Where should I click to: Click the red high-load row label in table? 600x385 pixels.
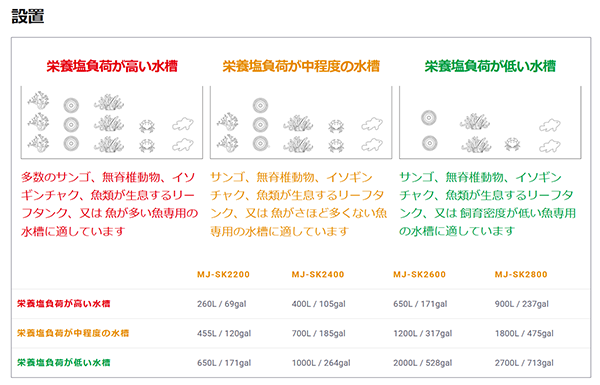64,303
